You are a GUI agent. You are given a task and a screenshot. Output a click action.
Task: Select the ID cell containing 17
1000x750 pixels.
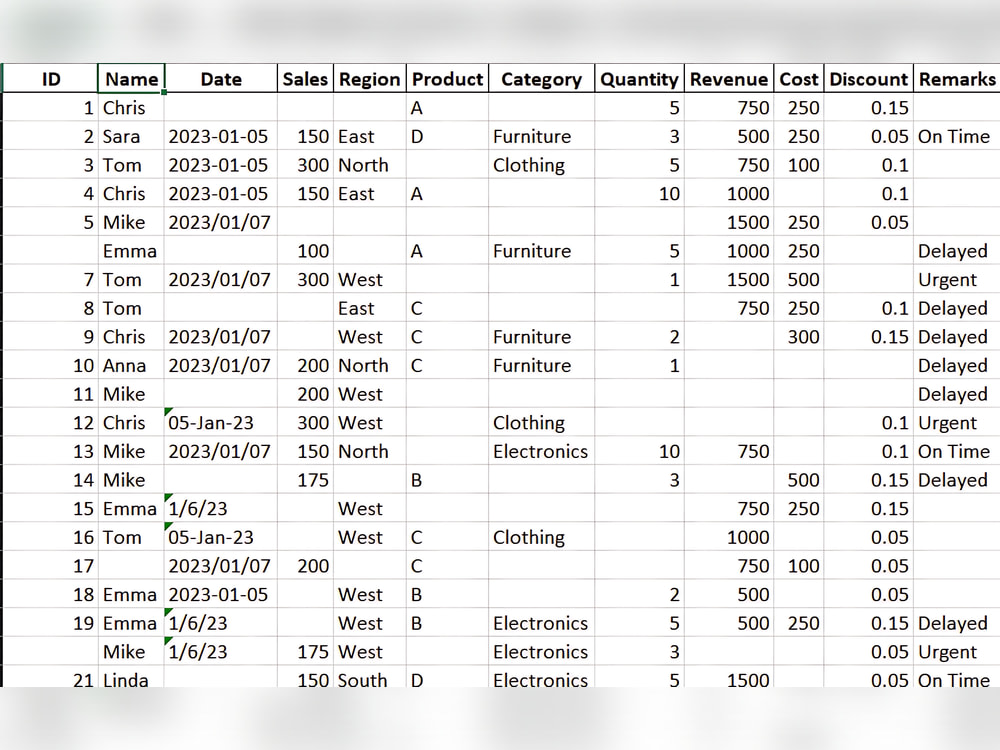click(x=50, y=566)
